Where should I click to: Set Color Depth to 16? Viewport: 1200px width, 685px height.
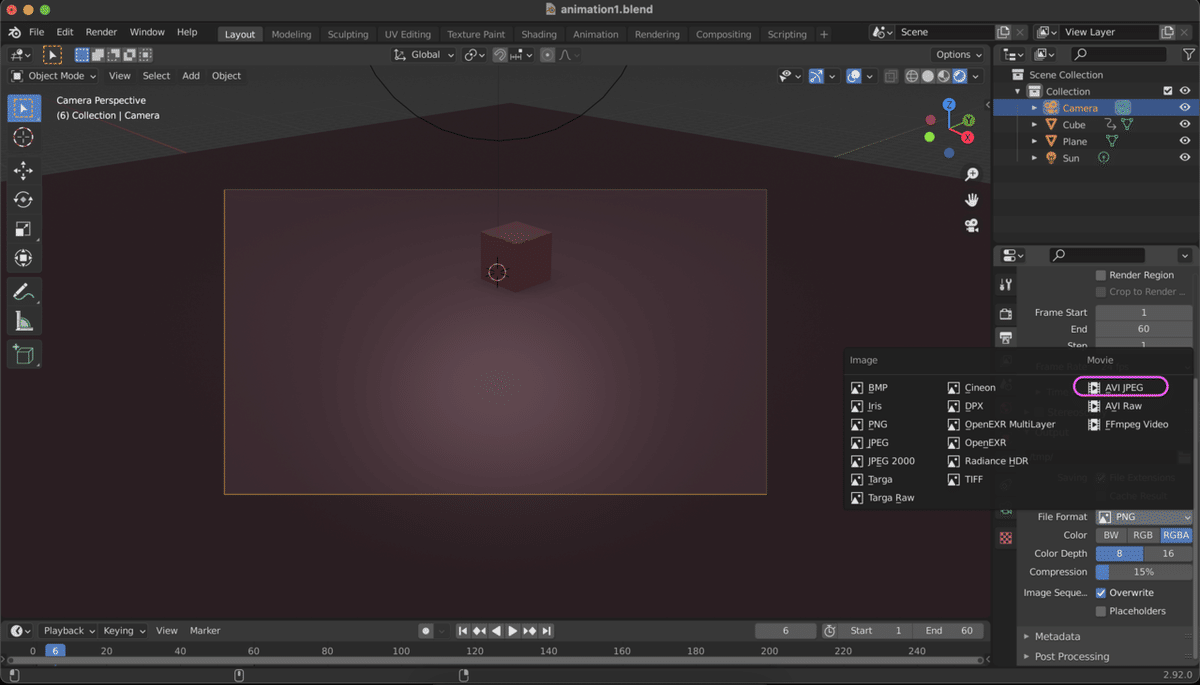[x=1168, y=554]
